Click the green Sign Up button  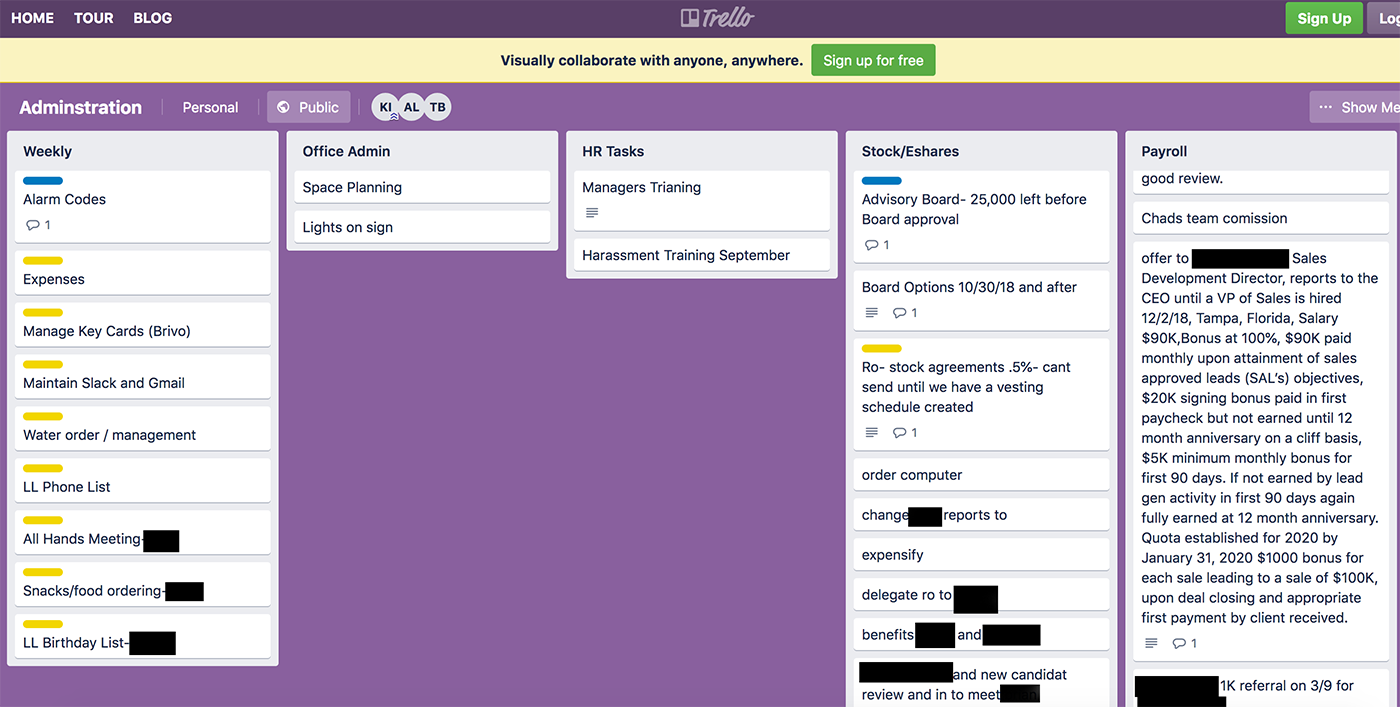point(1324,18)
